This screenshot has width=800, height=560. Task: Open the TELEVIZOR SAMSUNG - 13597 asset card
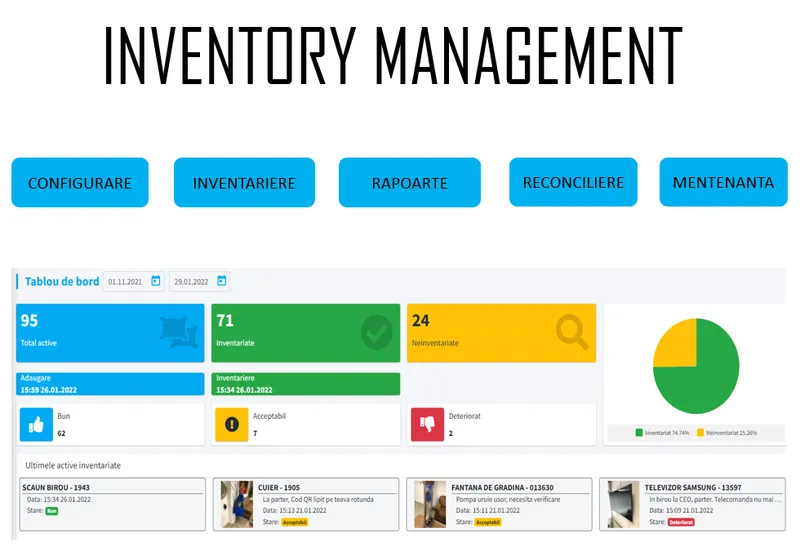pyautogui.click(x=695, y=503)
